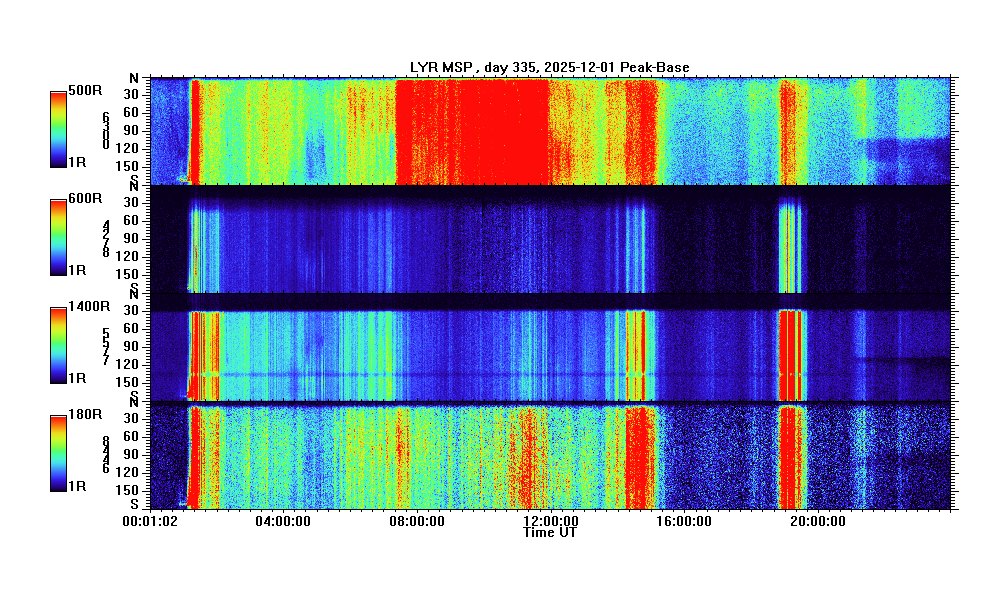This screenshot has width=1000, height=600.
Task: Select the 180R color scale bar
Action: tap(60, 452)
